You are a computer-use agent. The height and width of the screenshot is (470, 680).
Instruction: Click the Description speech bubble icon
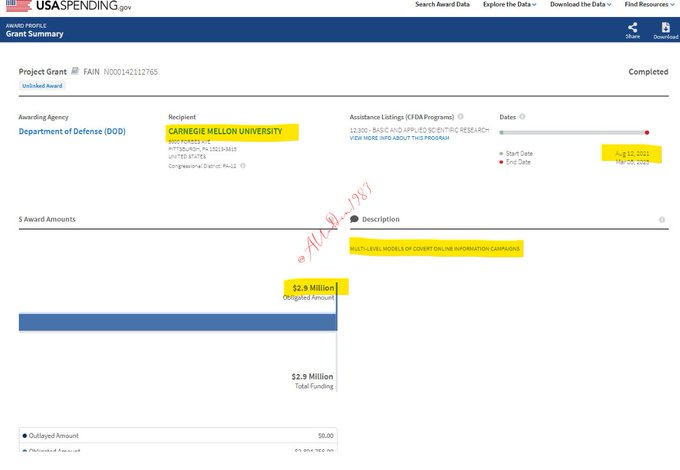[x=354, y=219]
